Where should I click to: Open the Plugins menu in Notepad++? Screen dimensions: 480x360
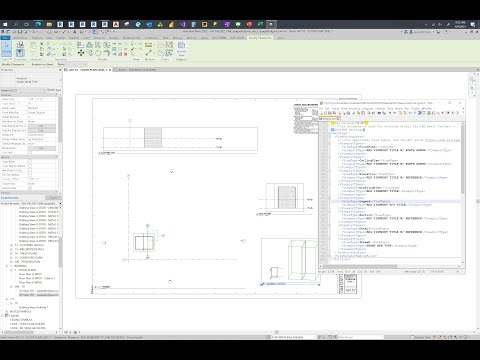pos(416,109)
